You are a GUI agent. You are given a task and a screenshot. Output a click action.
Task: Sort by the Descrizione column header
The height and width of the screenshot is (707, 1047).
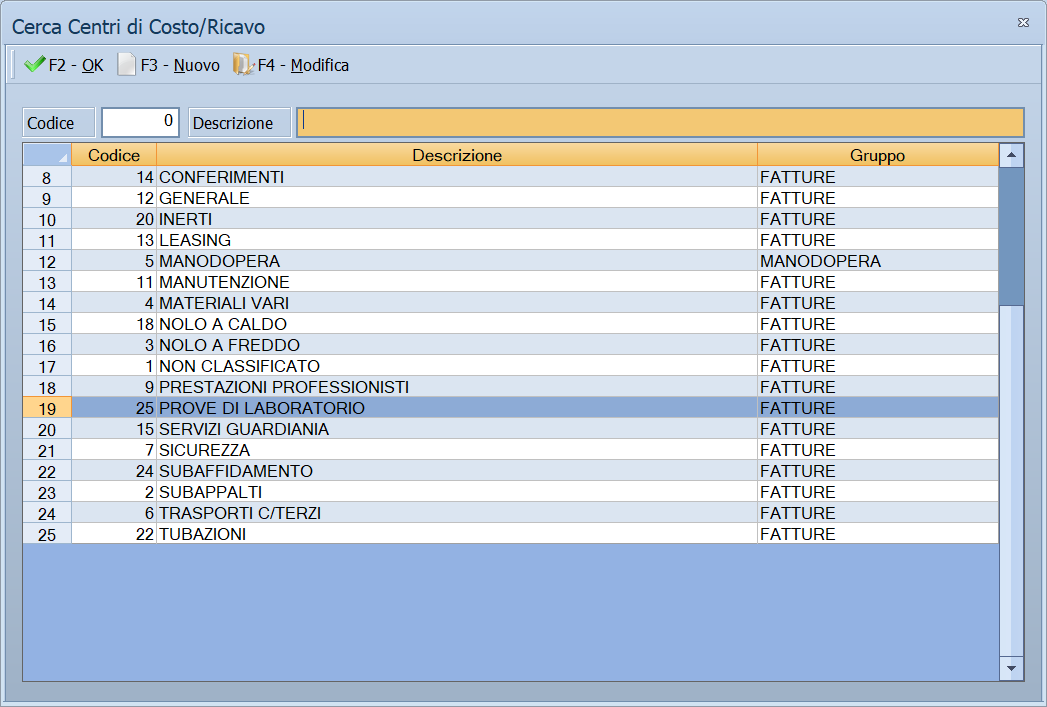click(x=457, y=155)
